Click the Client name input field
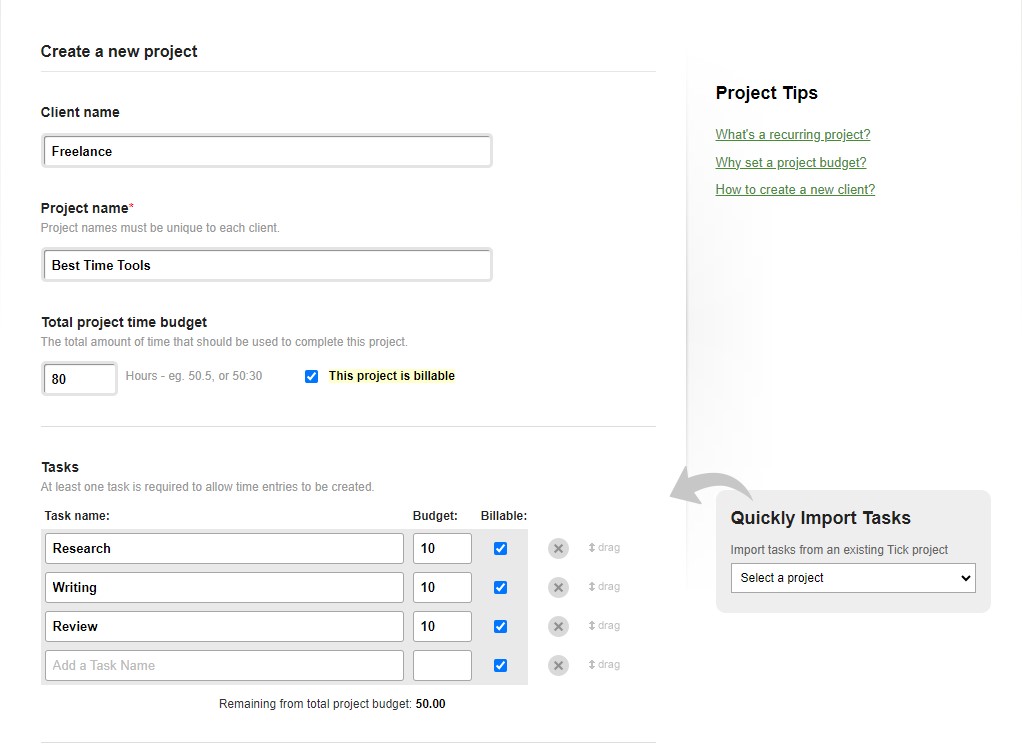 tap(267, 151)
